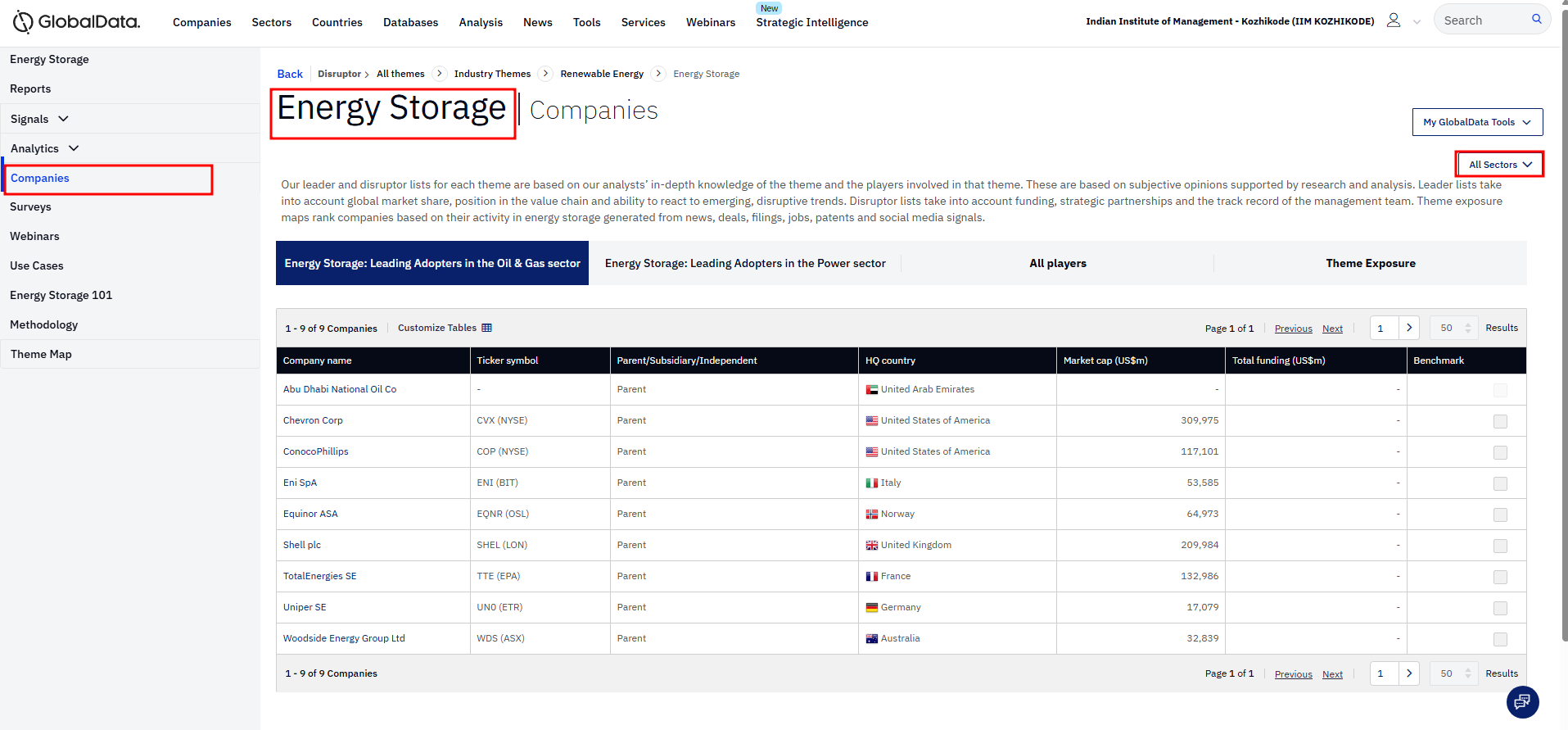
Task: Click breadcrumb arrow after Renewable Energy
Action: (x=658, y=74)
